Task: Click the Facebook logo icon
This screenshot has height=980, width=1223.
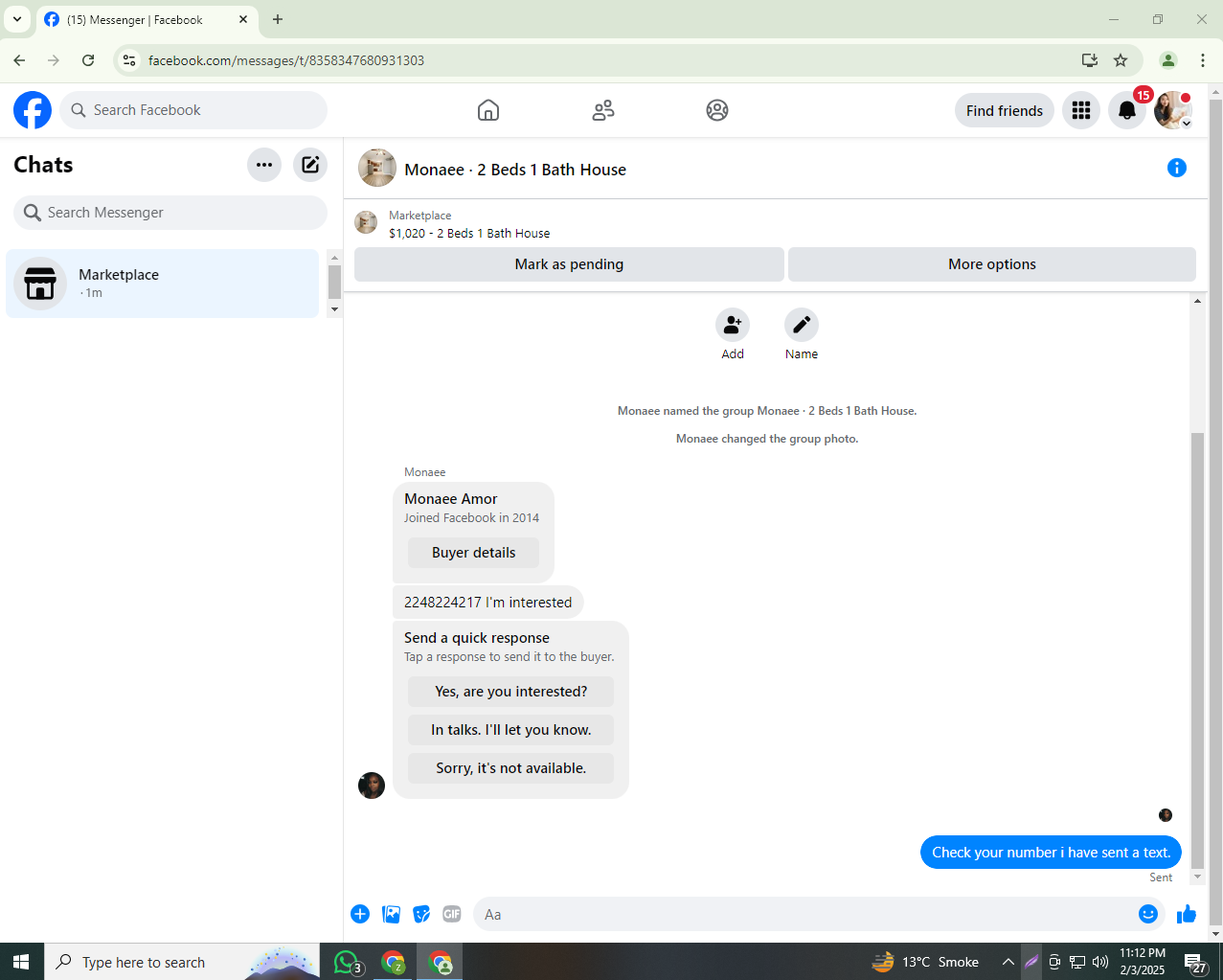Action: click(x=33, y=110)
